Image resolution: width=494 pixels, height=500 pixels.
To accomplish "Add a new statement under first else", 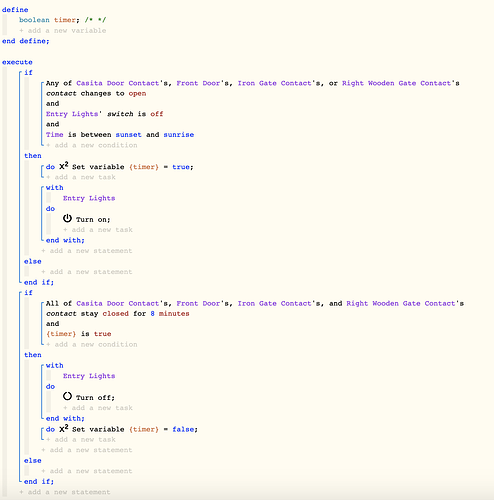I will tap(87, 272).
